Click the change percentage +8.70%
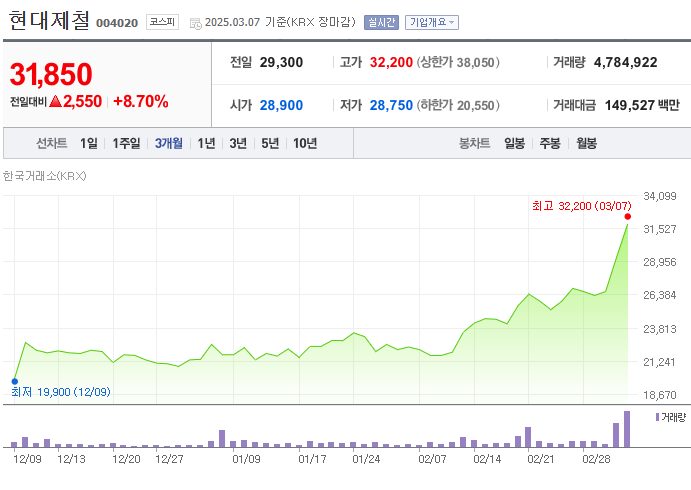 [141, 101]
